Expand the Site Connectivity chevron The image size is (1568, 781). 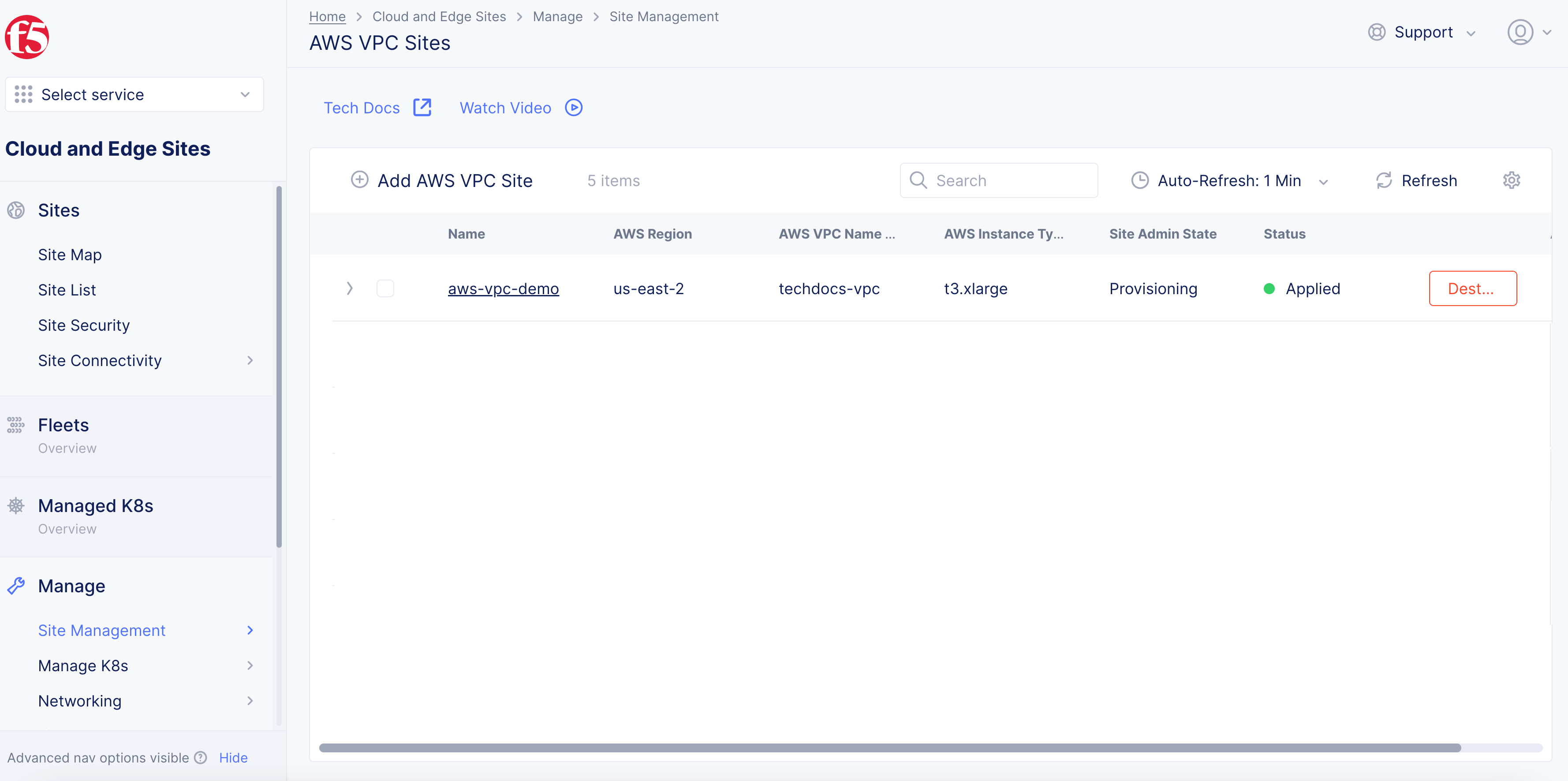tap(250, 360)
